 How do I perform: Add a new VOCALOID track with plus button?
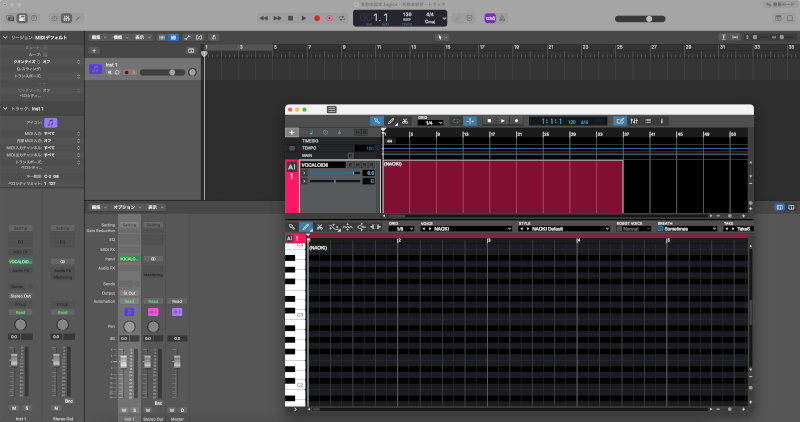(x=292, y=132)
